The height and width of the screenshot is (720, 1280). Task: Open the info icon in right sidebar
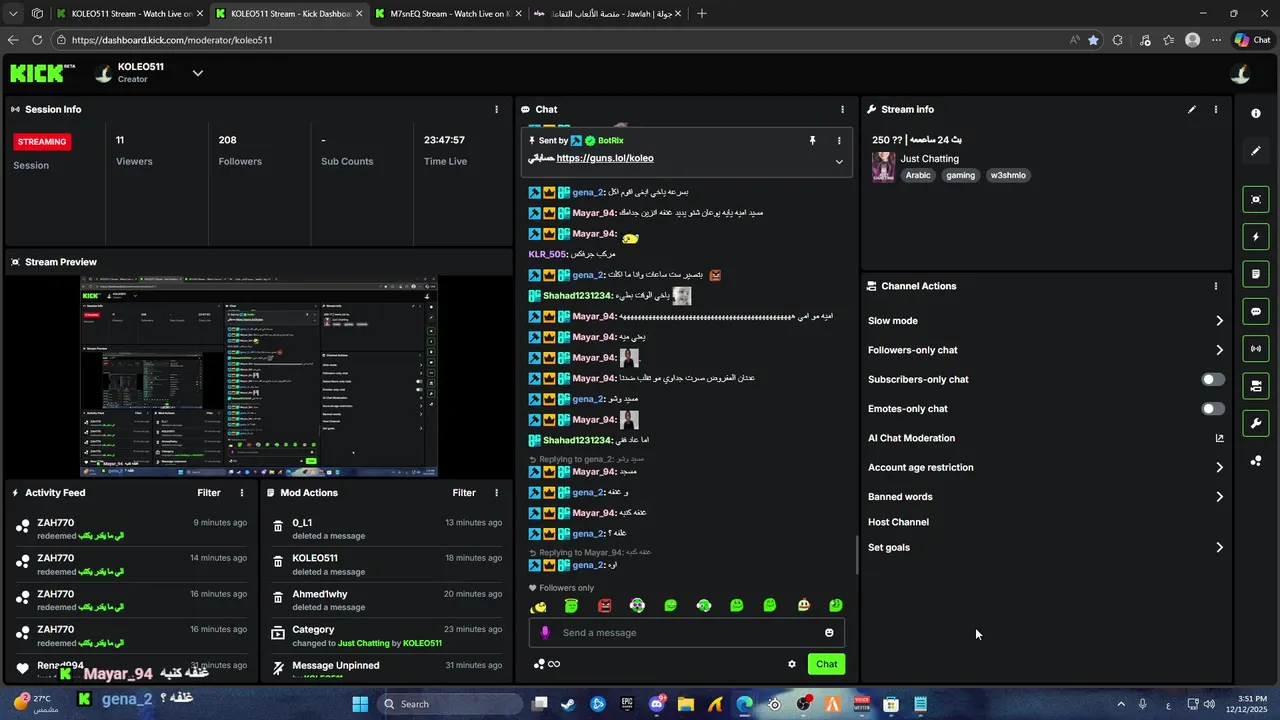[1256, 114]
